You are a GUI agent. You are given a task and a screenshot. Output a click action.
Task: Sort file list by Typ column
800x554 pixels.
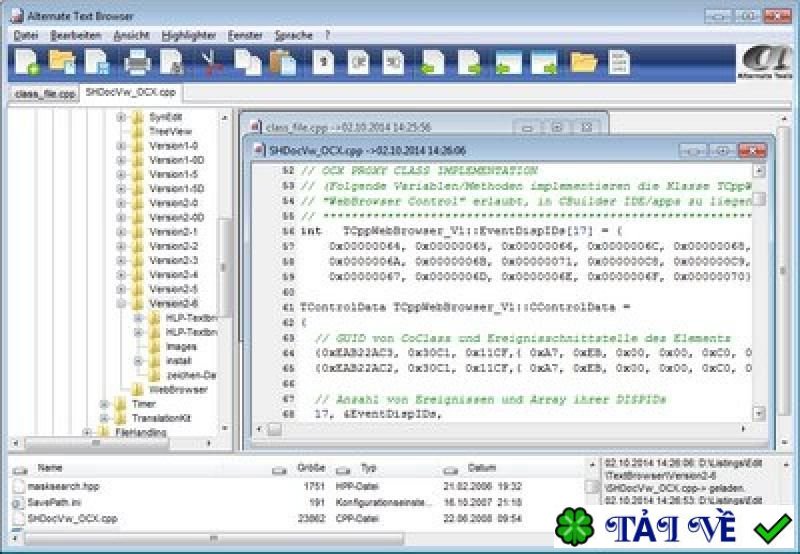[368, 468]
